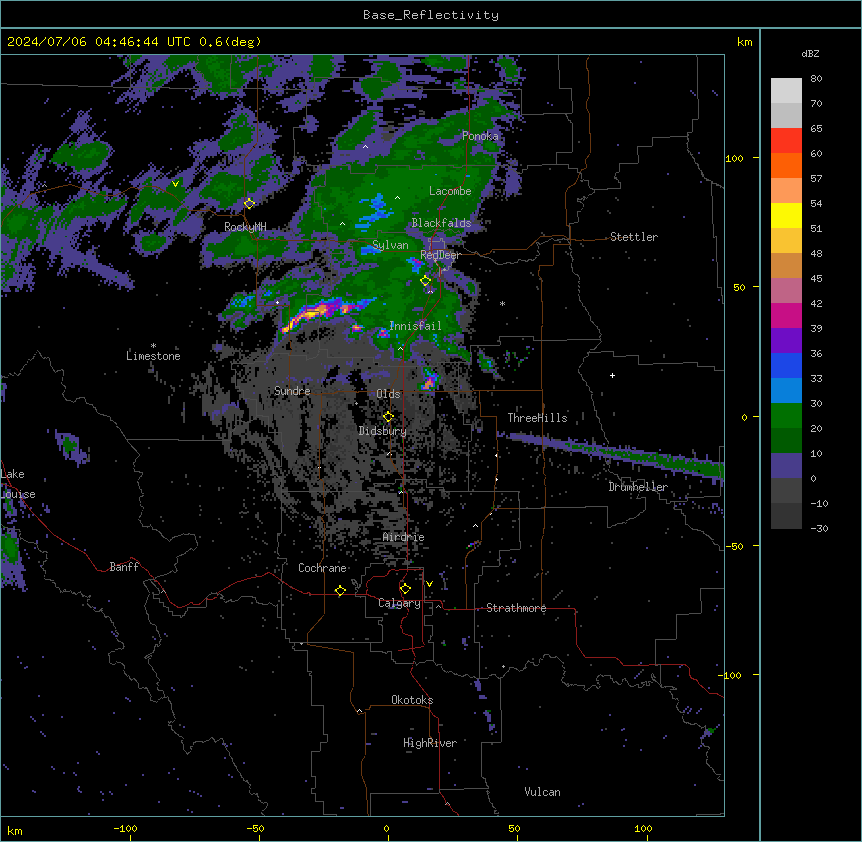Click the orange 57-60 dBZ legend swatch

click(786, 165)
